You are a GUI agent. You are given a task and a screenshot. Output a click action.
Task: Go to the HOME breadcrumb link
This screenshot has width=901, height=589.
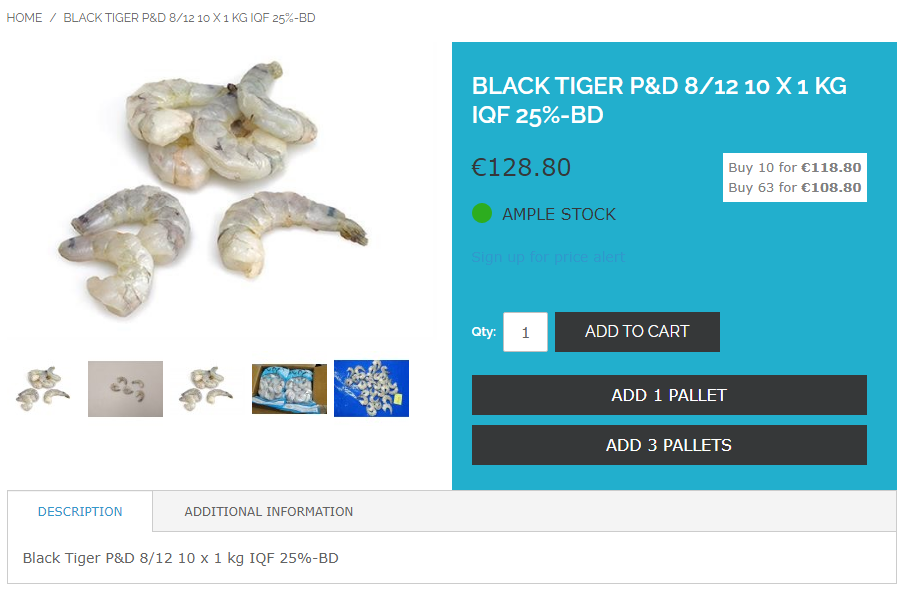coord(24,18)
